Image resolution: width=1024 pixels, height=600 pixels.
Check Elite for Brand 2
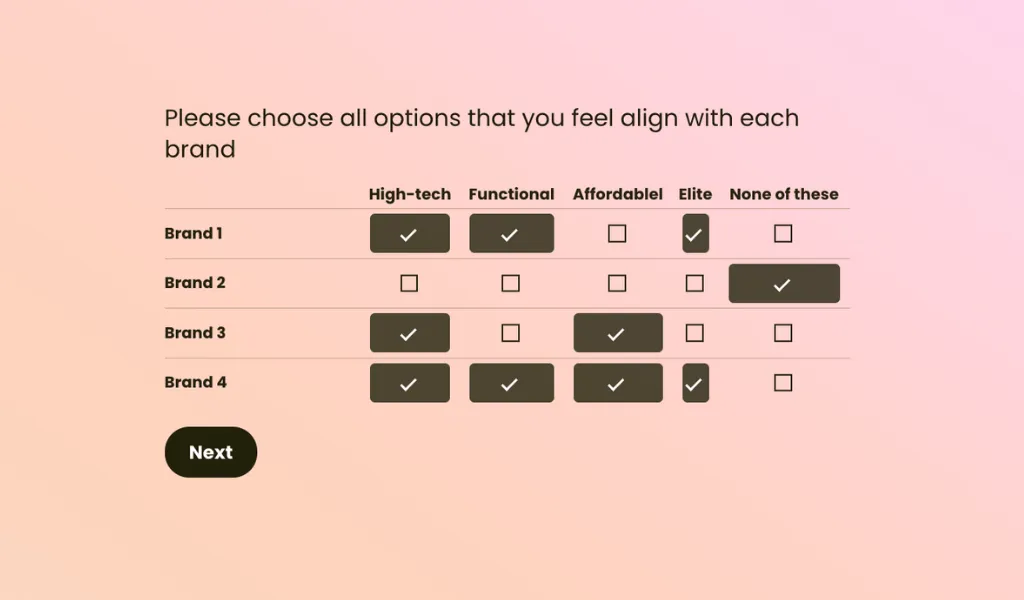point(695,283)
